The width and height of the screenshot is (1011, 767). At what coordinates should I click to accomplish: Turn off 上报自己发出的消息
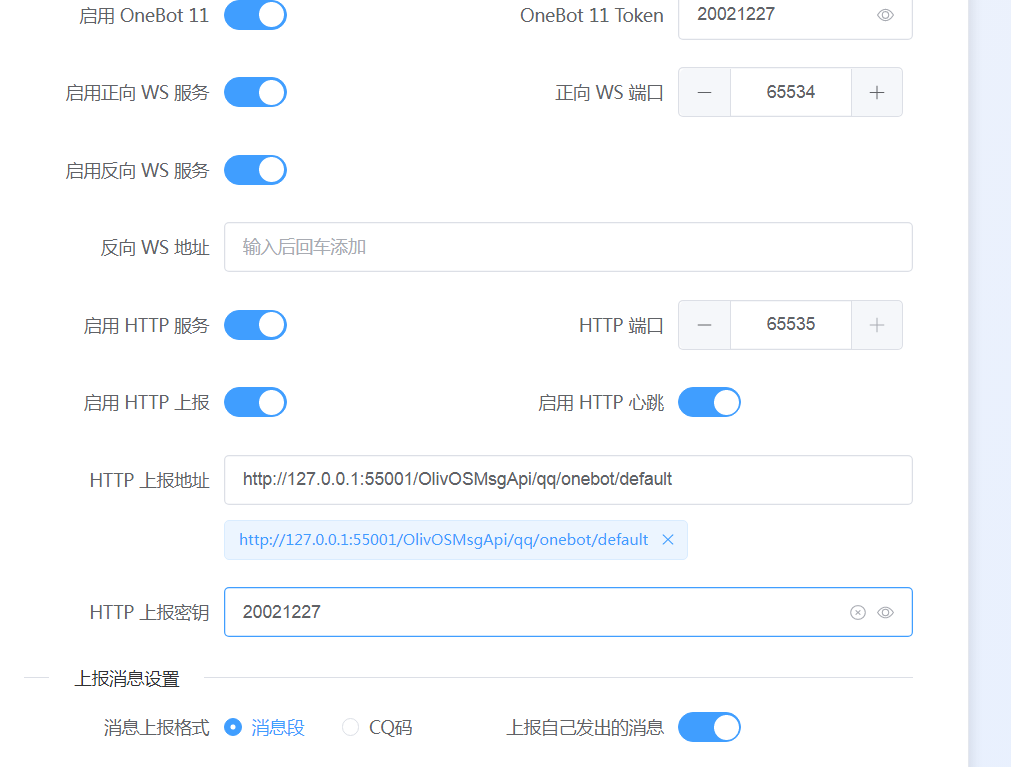pos(709,727)
